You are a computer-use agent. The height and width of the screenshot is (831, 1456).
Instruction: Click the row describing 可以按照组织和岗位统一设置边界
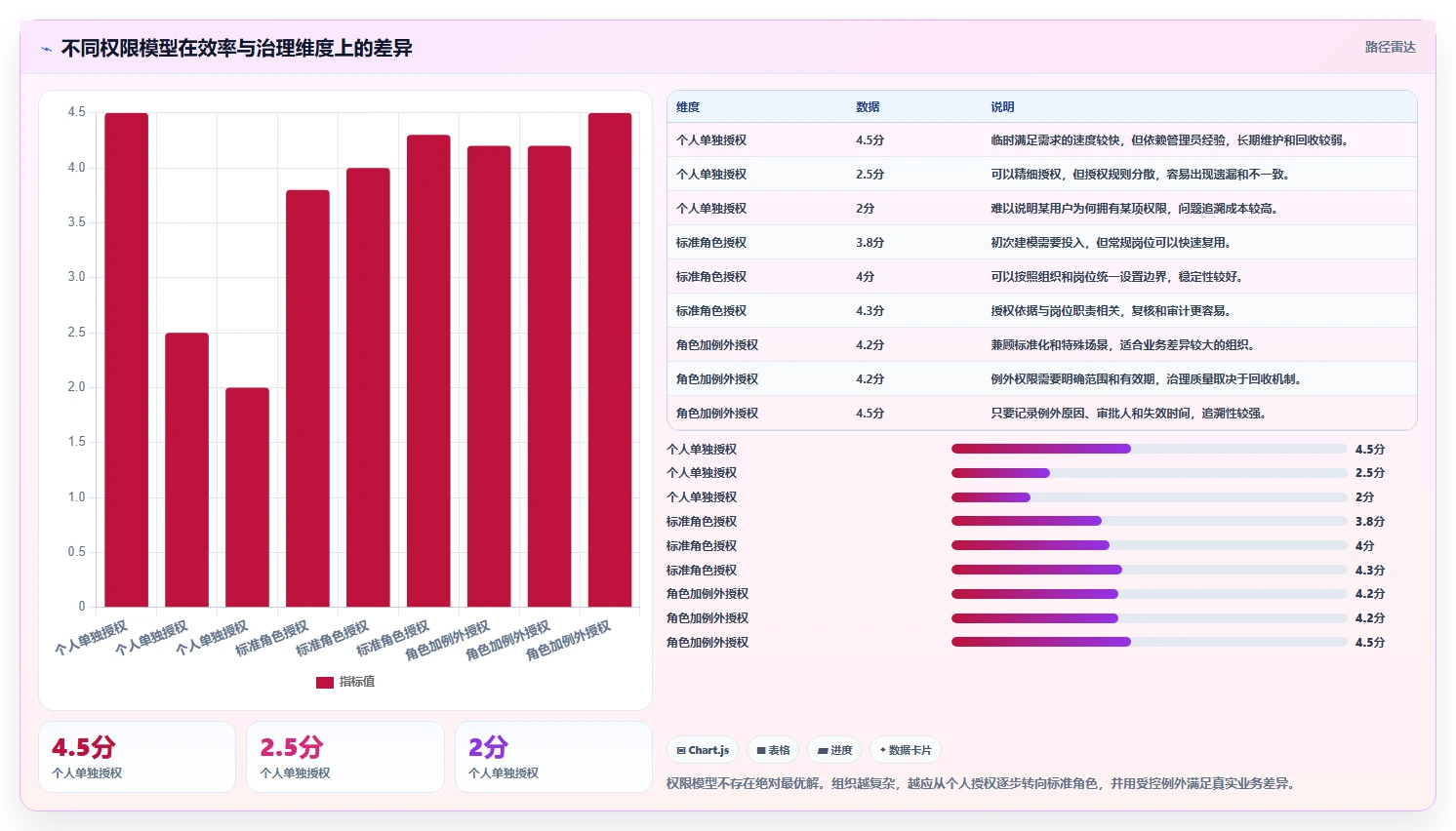tap(1041, 277)
